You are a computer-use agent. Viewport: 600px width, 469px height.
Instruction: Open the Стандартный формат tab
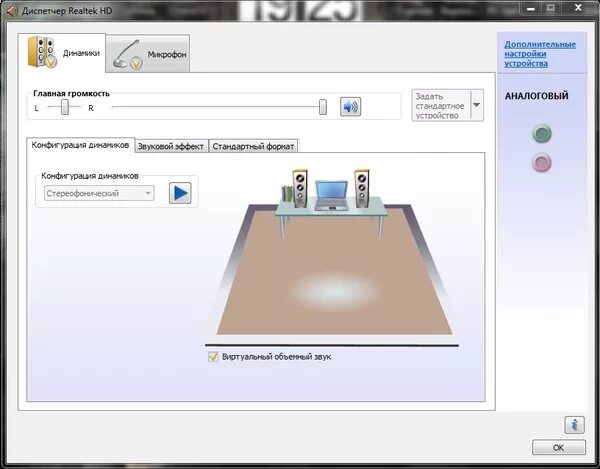[253, 146]
